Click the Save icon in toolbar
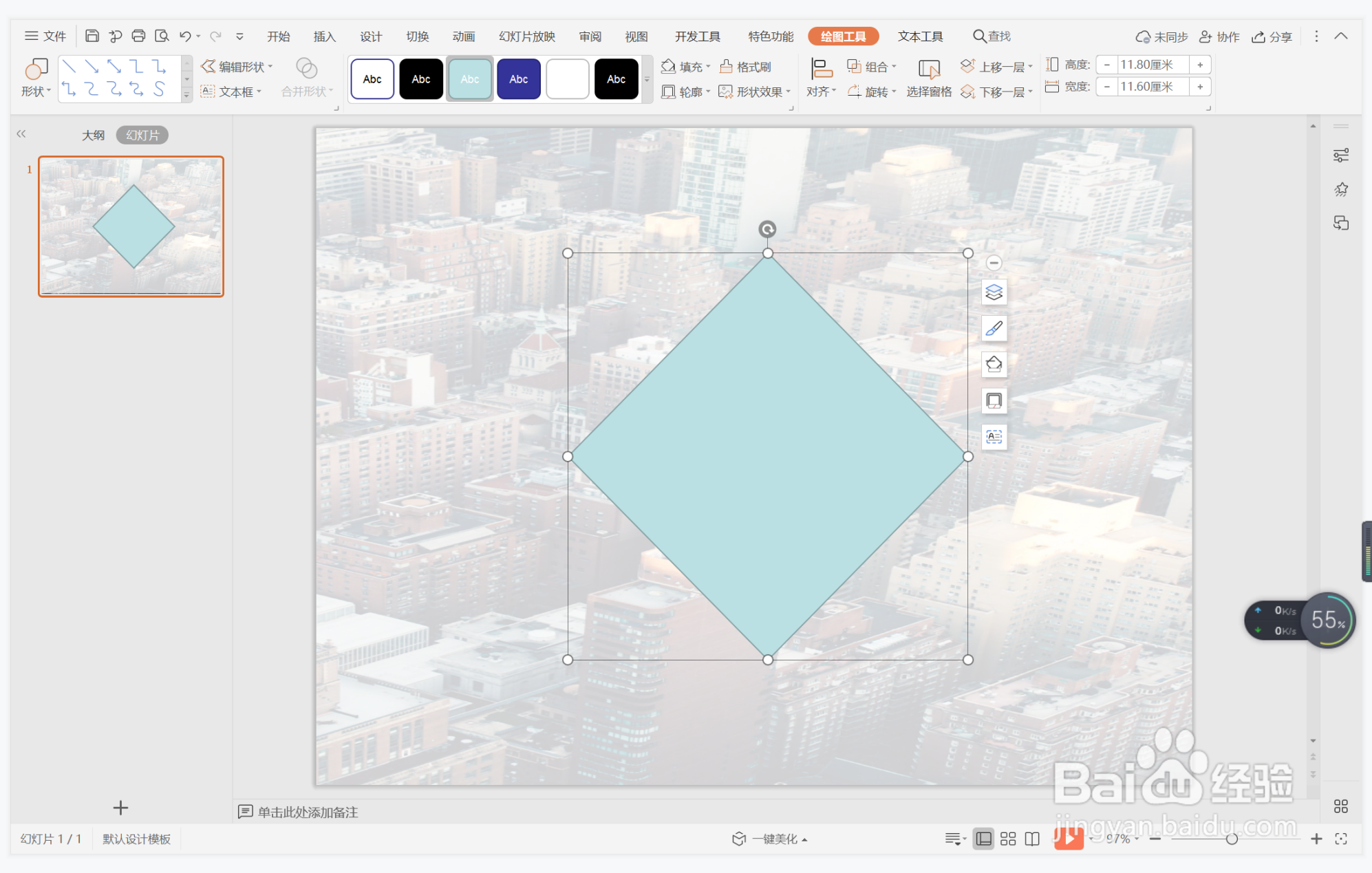This screenshot has width=1372, height=873. coord(92,36)
